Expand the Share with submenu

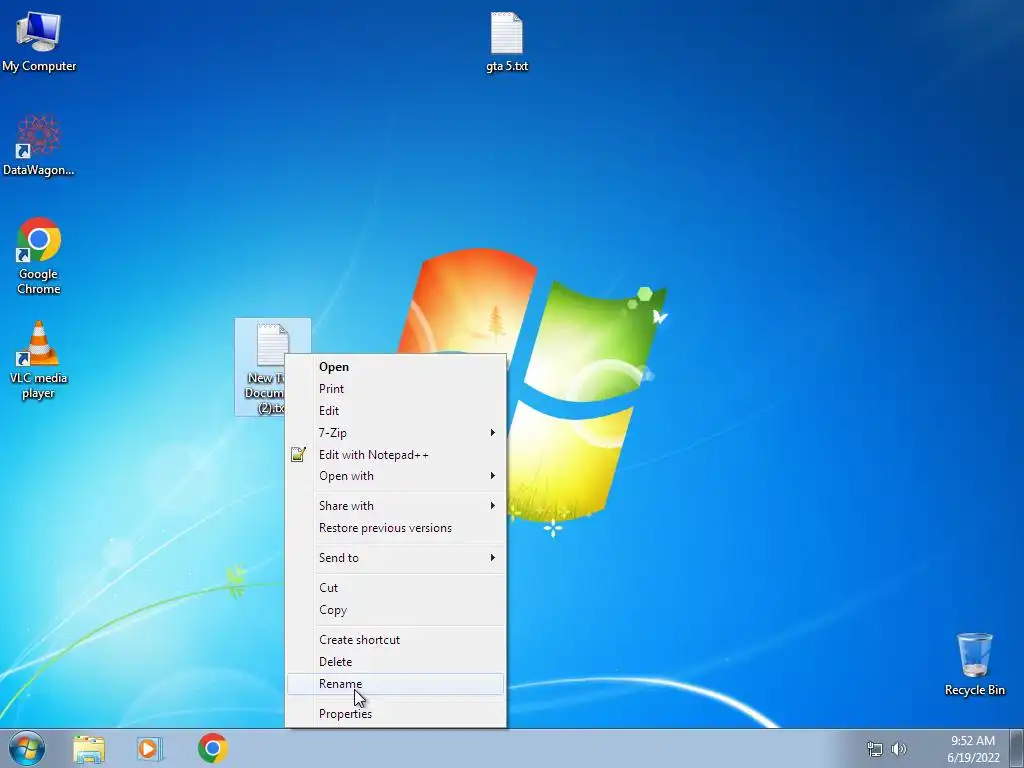(x=396, y=506)
